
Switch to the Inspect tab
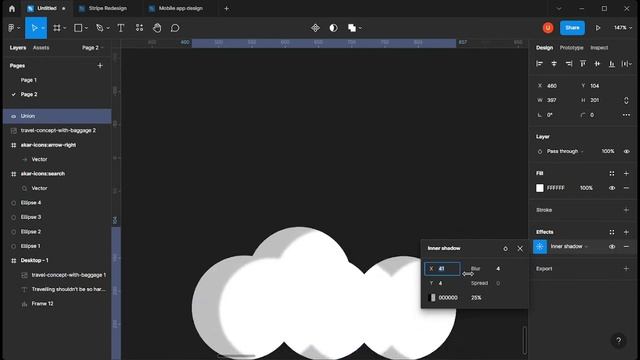(599, 48)
